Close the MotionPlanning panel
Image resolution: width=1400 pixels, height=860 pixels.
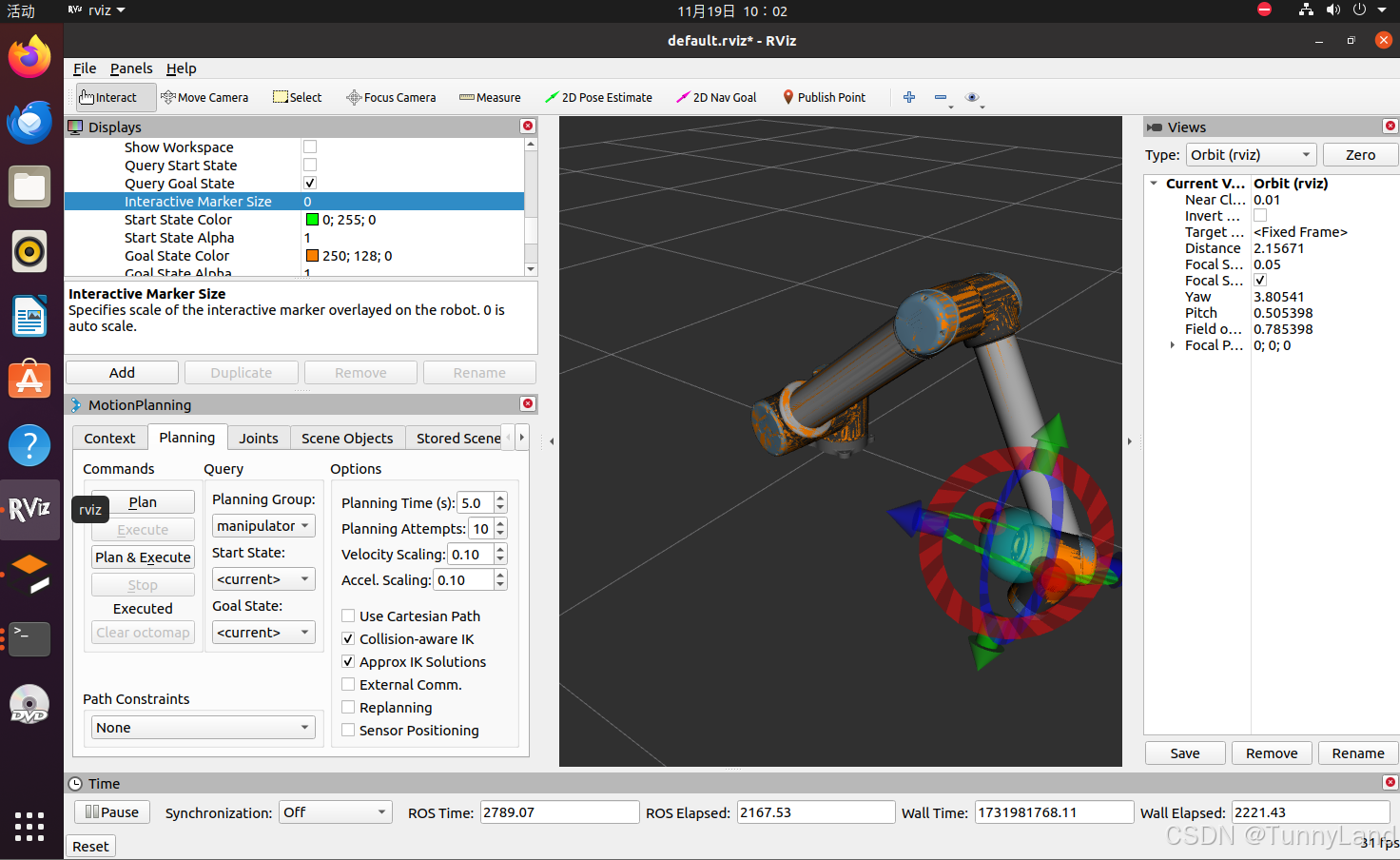click(528, 404)
